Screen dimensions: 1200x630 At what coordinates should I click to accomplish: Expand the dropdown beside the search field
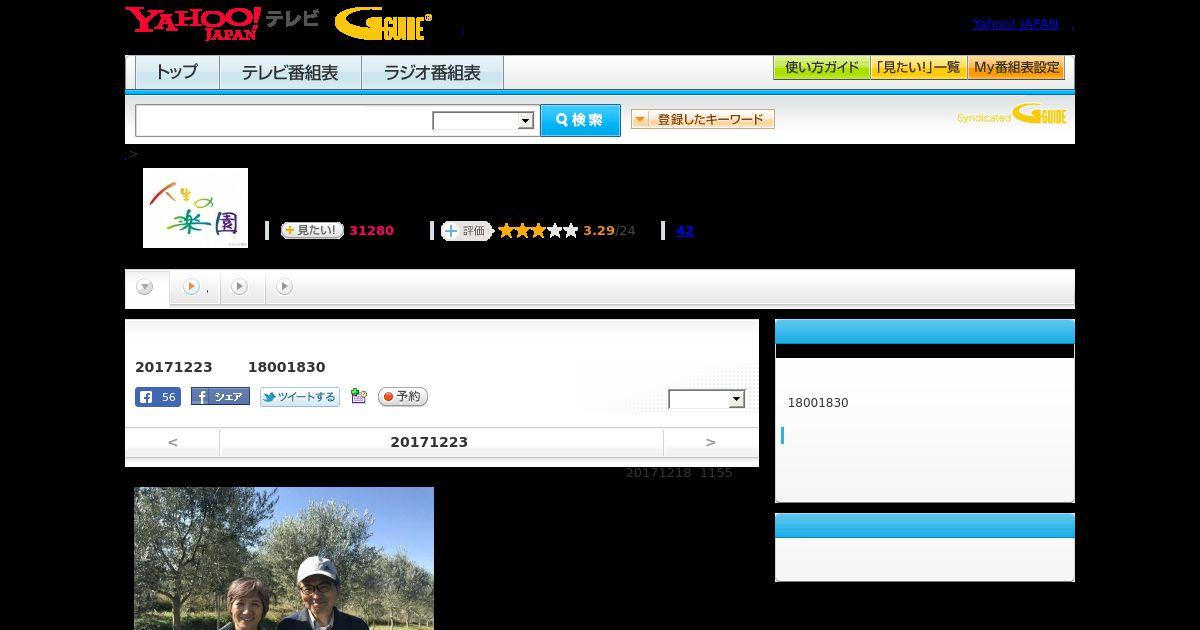click(484, 121)
